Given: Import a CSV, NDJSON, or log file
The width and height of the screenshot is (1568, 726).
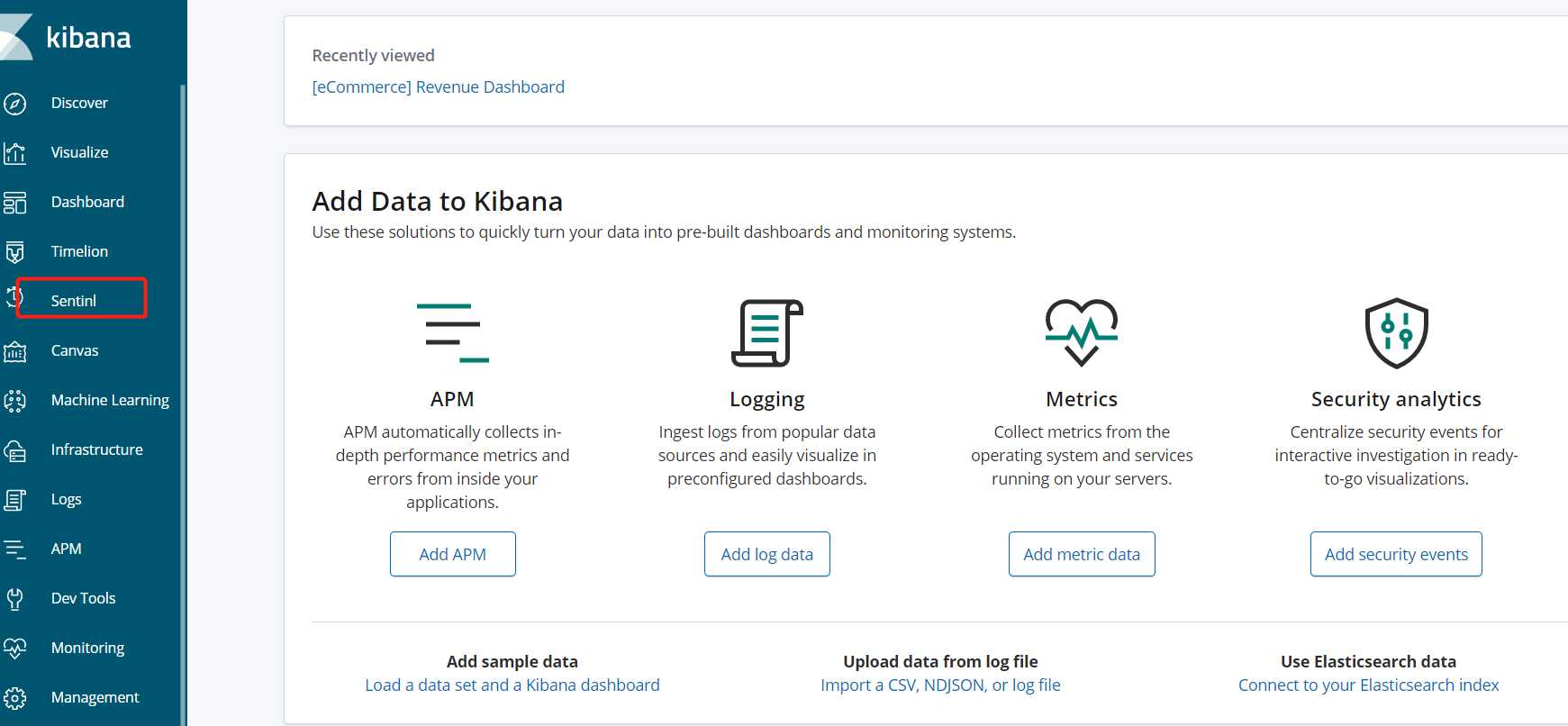Looking at the screenshot, I should tap(940, 685).
